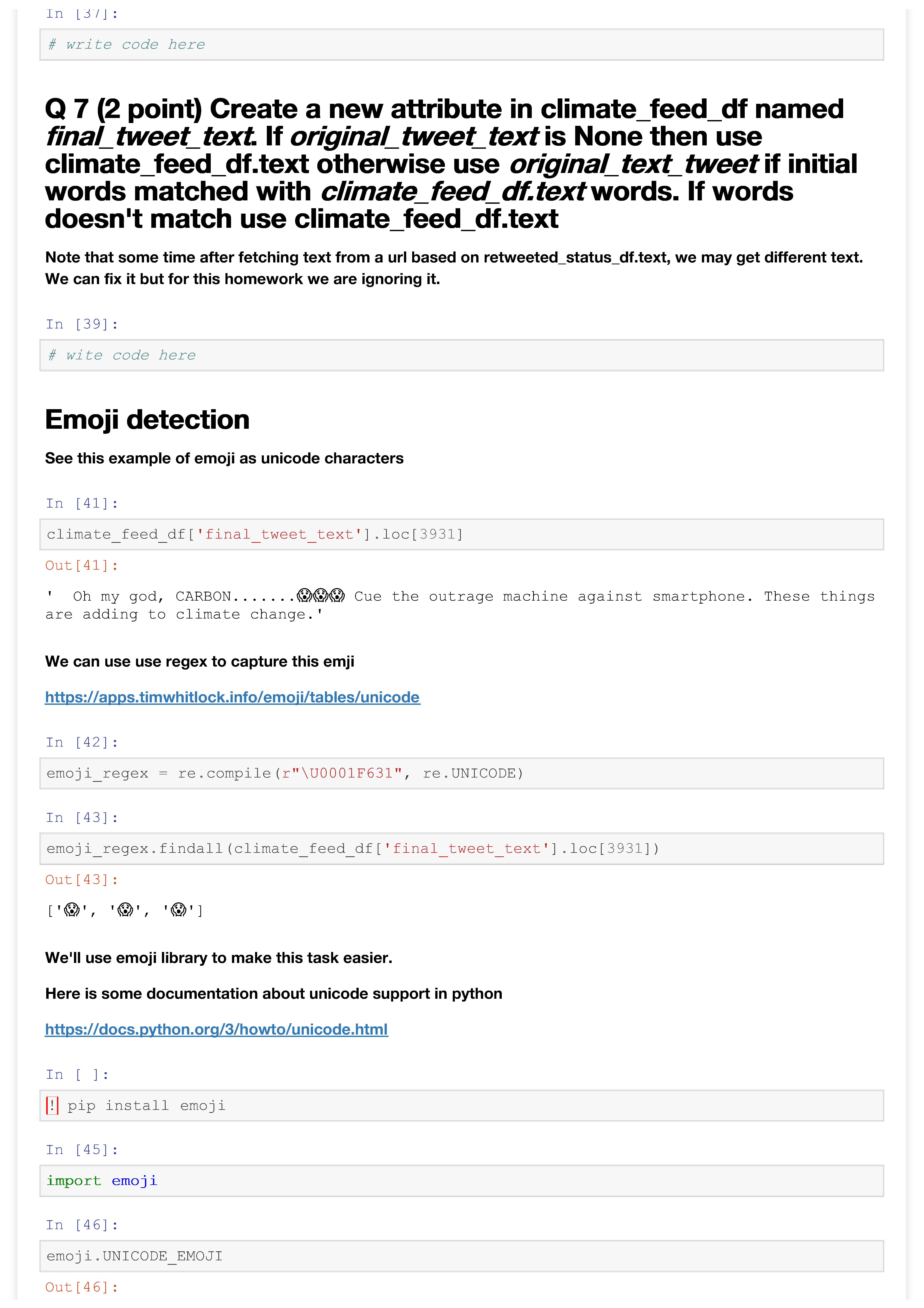Click the 'In [39]:' cell prompt
924x1308 pixels.
(82, 324)
